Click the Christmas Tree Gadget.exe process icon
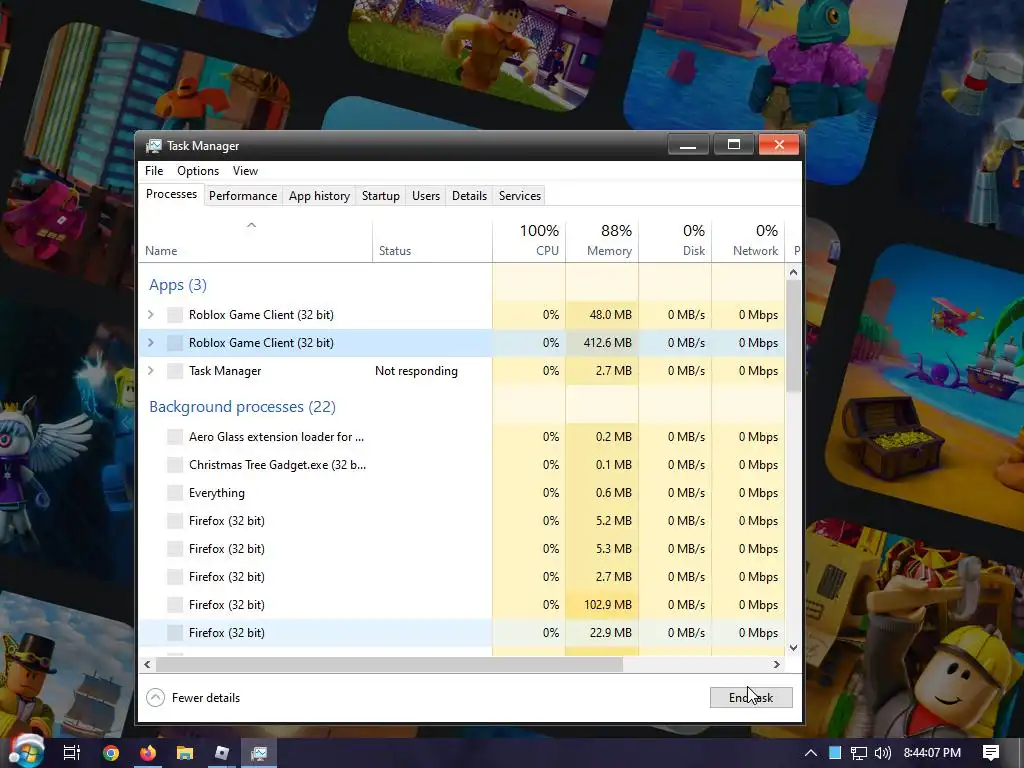The image size is (1024, 768). (x=175, y=465)
